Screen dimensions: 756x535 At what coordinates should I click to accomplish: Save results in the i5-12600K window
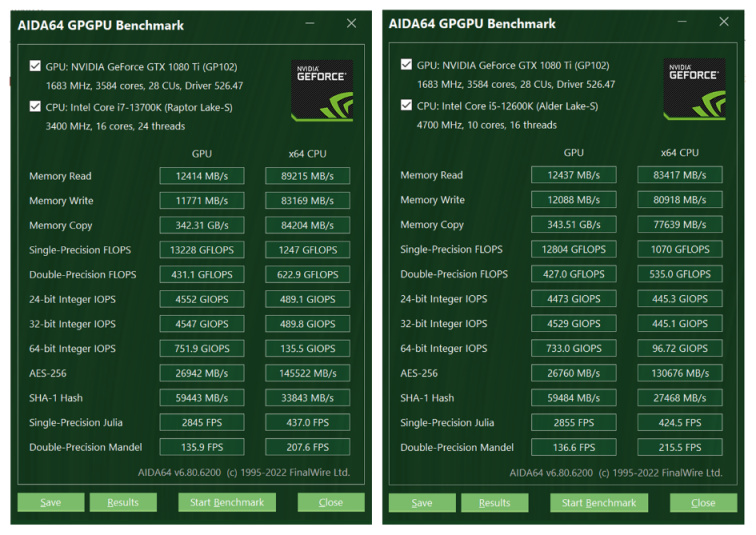tap(422, 503)
